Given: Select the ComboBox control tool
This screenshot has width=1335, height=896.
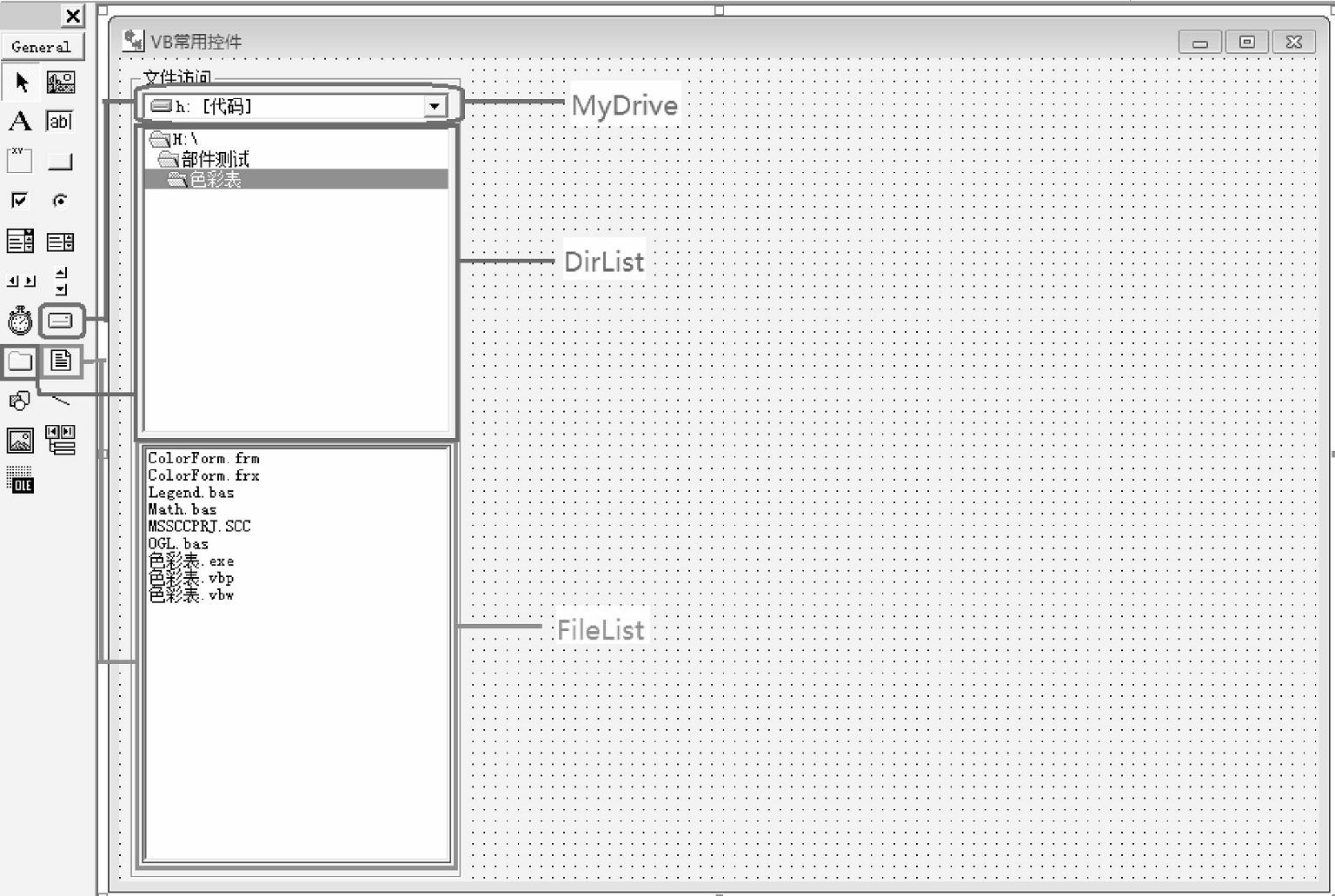Looking at the screenshot, I should [x=20, y=241].
